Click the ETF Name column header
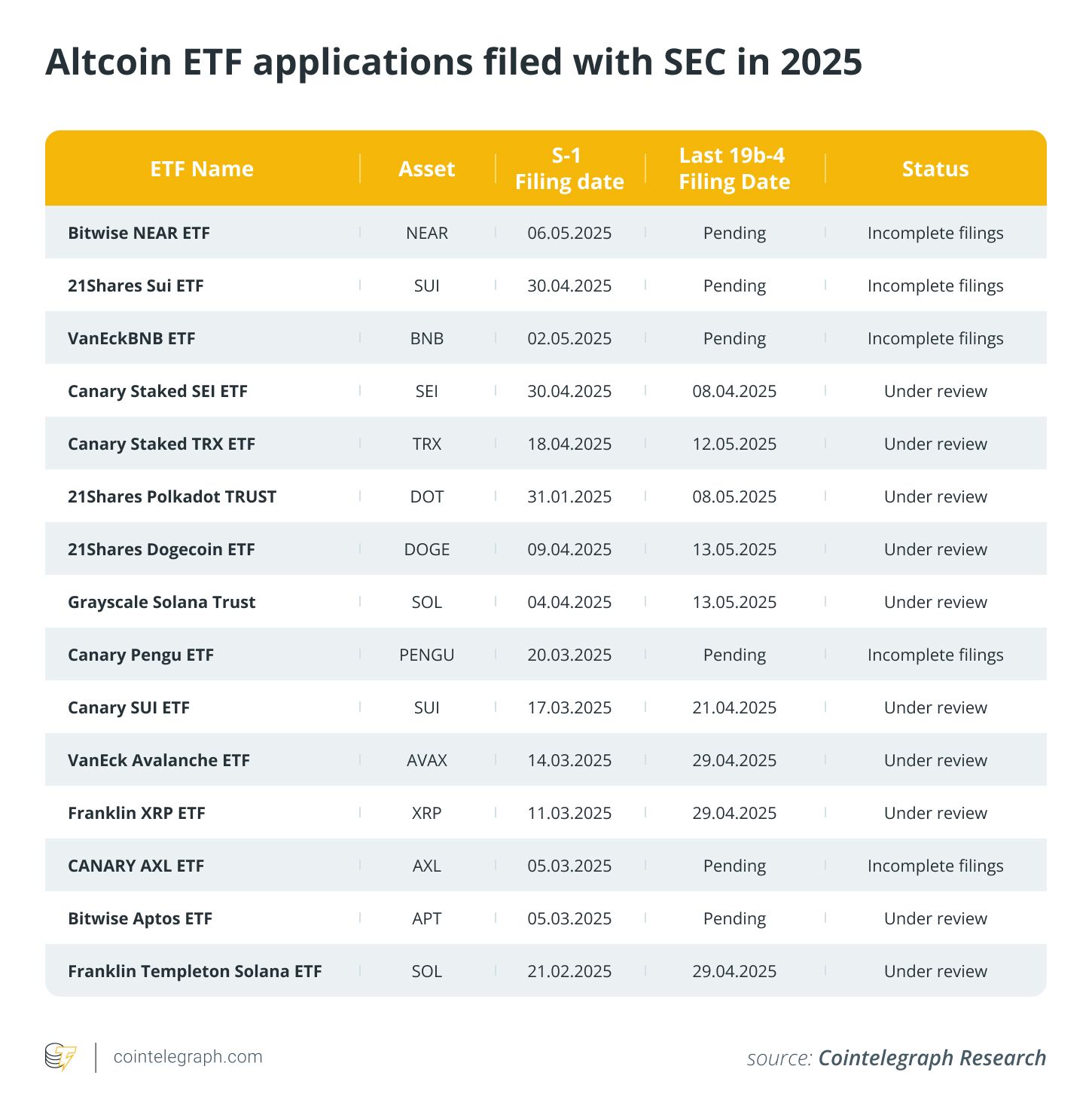The image size is (1092, 1118). coord(202,169)
